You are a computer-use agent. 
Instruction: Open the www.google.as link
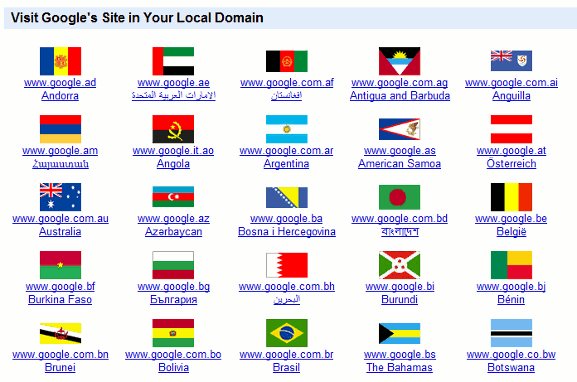pyautogui.click(x=399, y=151)
